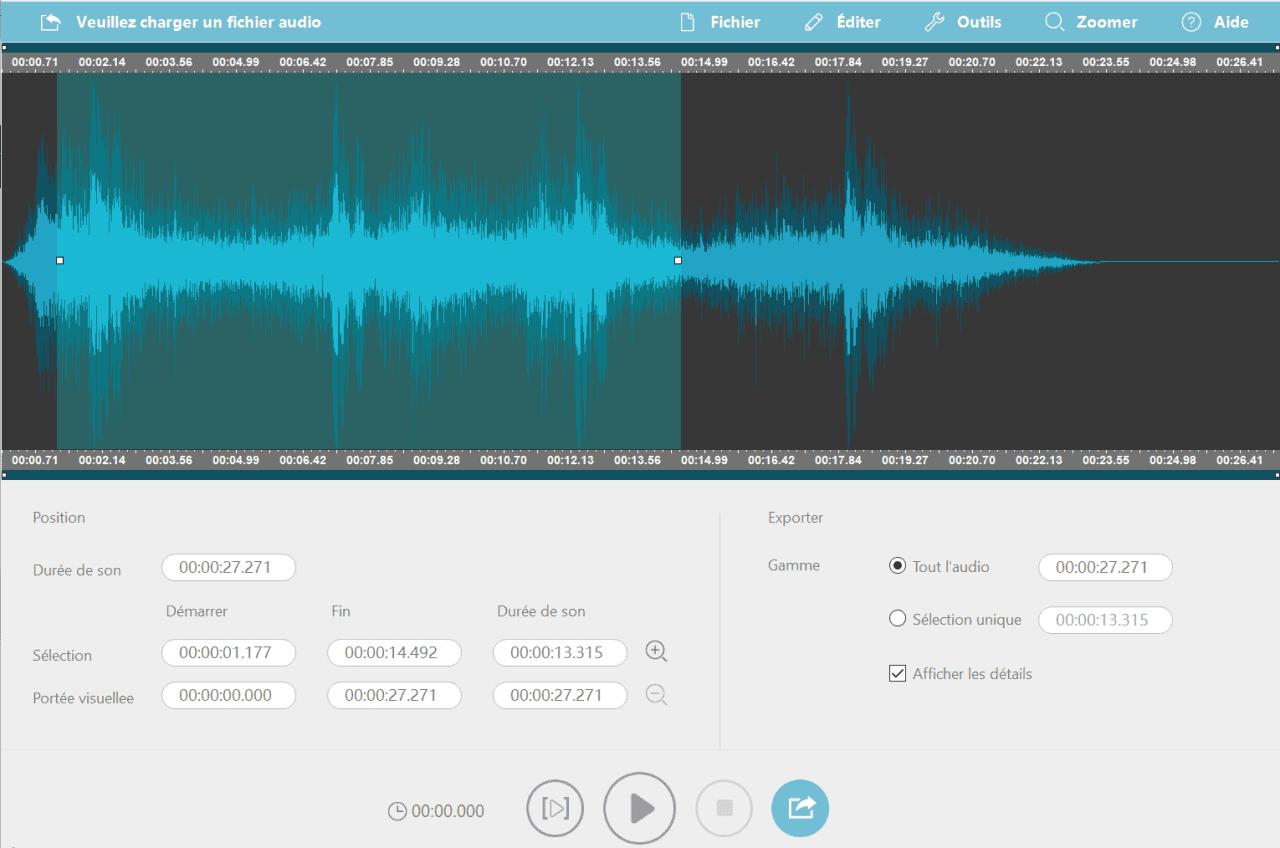Click the "Fin" column header
The width and height of the screenshot is (1280, 848).
(x=341, y=611)
